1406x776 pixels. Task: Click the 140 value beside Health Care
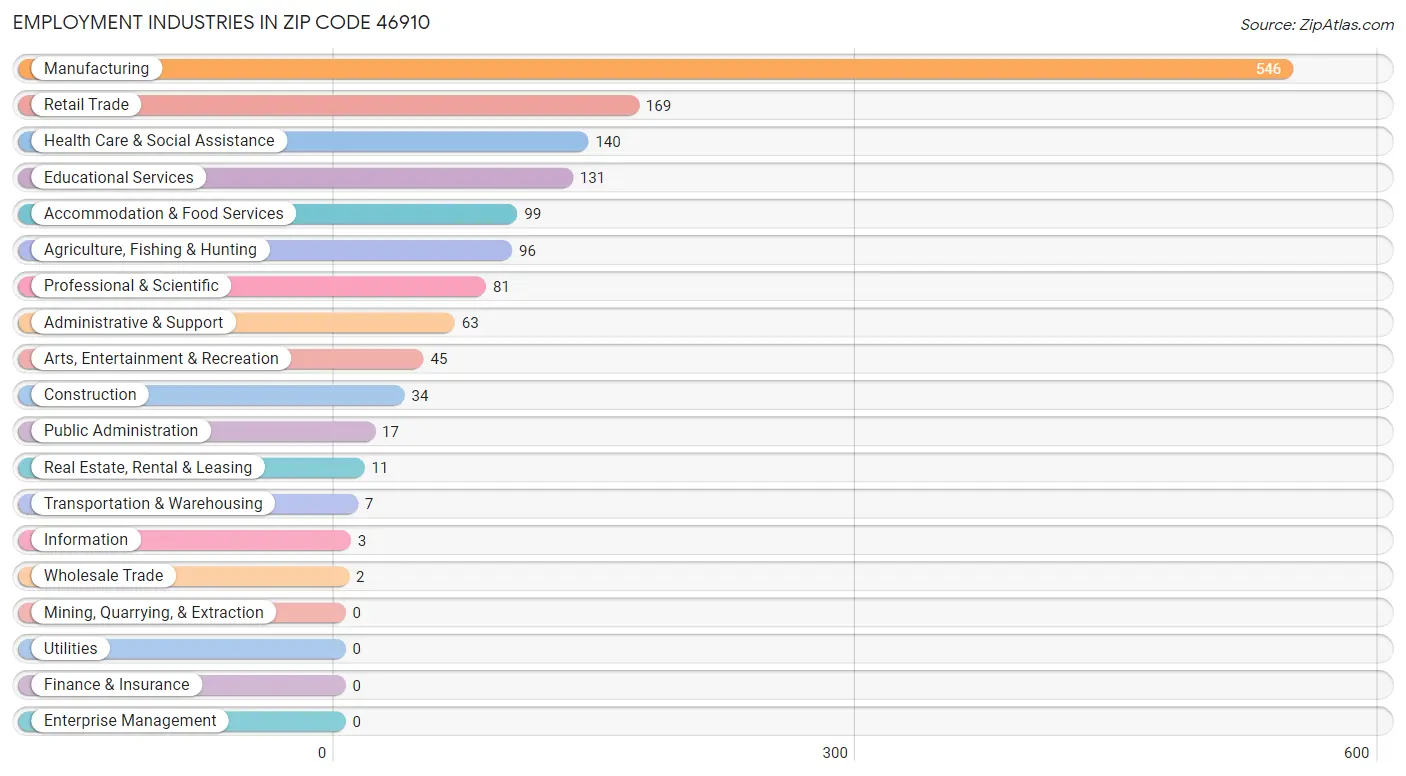608,142
